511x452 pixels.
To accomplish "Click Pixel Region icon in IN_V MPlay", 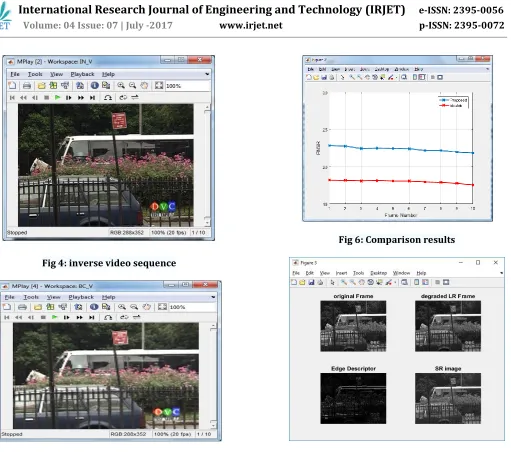I will point(106,85).
